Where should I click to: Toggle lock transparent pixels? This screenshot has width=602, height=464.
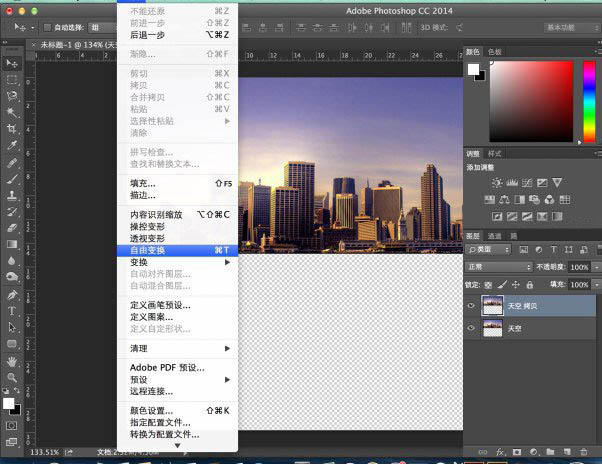coord(488,285)
